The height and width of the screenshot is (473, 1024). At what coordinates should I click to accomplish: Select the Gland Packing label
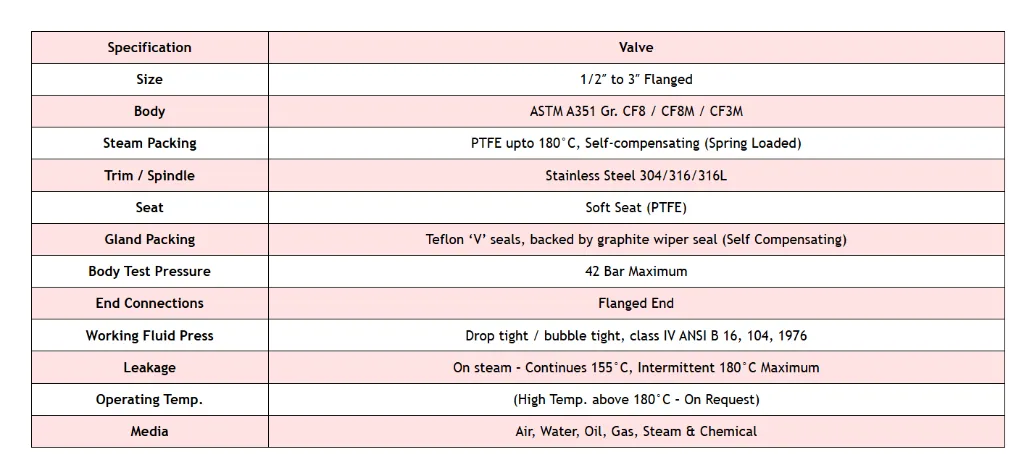[149, 240]
